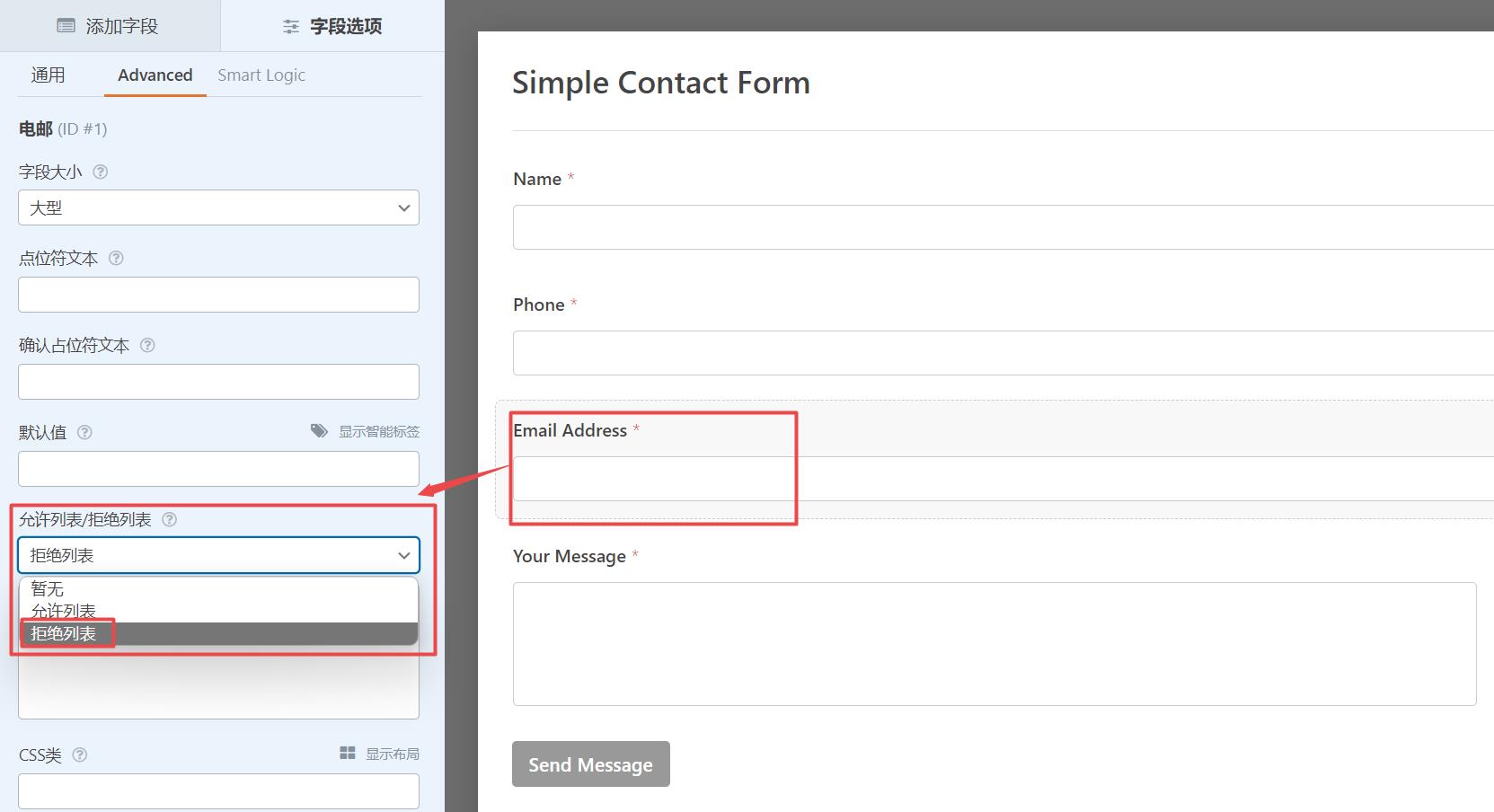Click help icon beside 确认占位符文本
Viewport: 1494px width, 812px height.
[147, 345]
